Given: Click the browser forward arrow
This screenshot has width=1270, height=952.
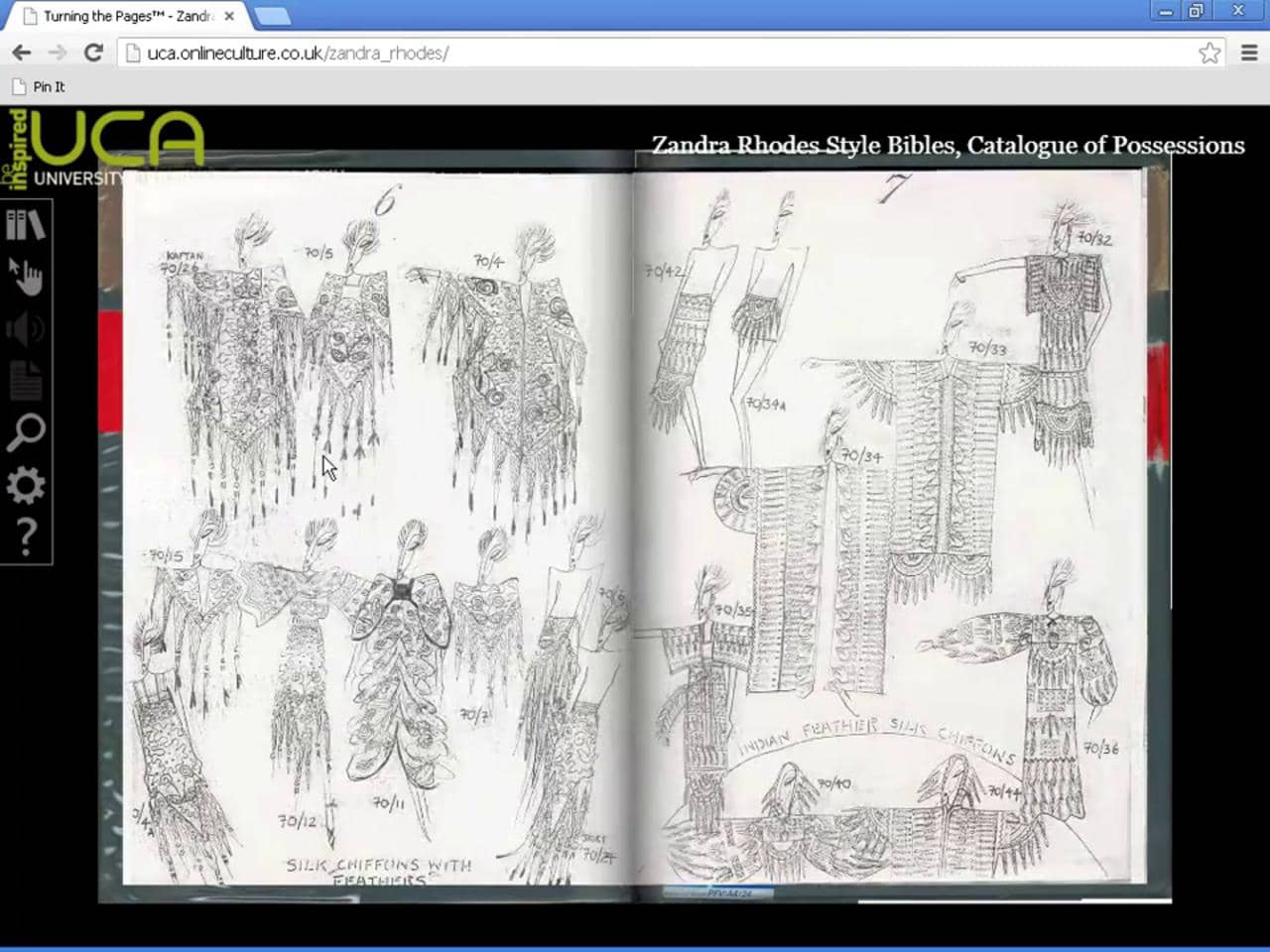Looking at the screenshot, I should click(x=58, y=53).
